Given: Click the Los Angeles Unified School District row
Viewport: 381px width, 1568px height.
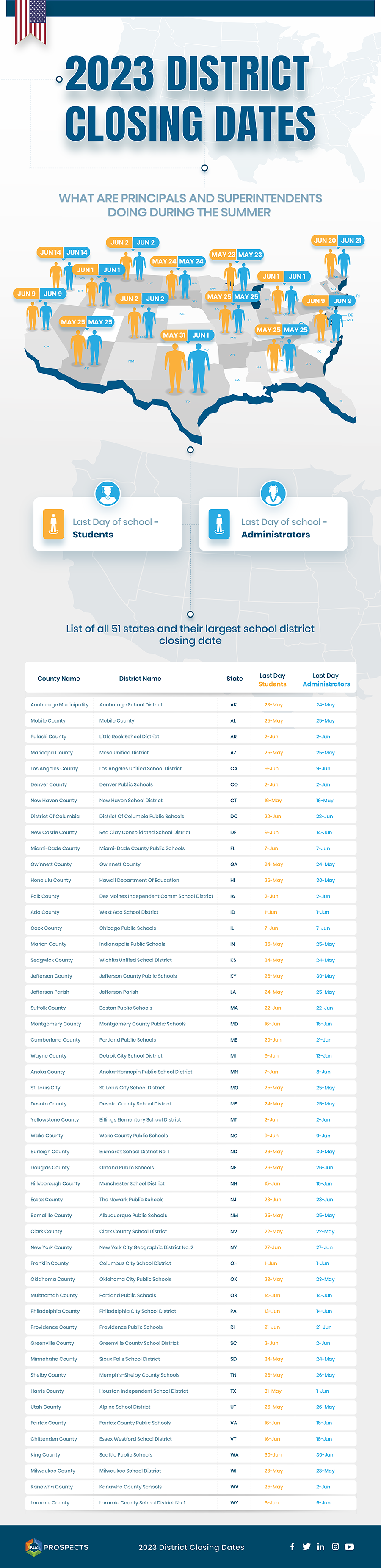Looking at the screenshot, I should (190, 768).
